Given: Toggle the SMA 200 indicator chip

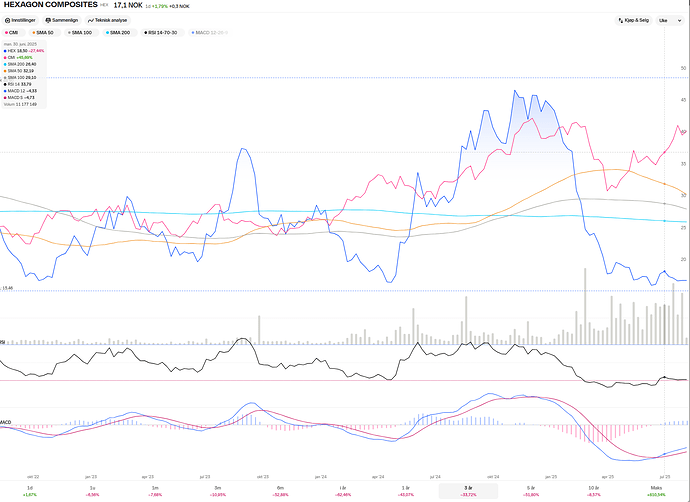Looking at the screenshot, I should (x=119, y=33).
